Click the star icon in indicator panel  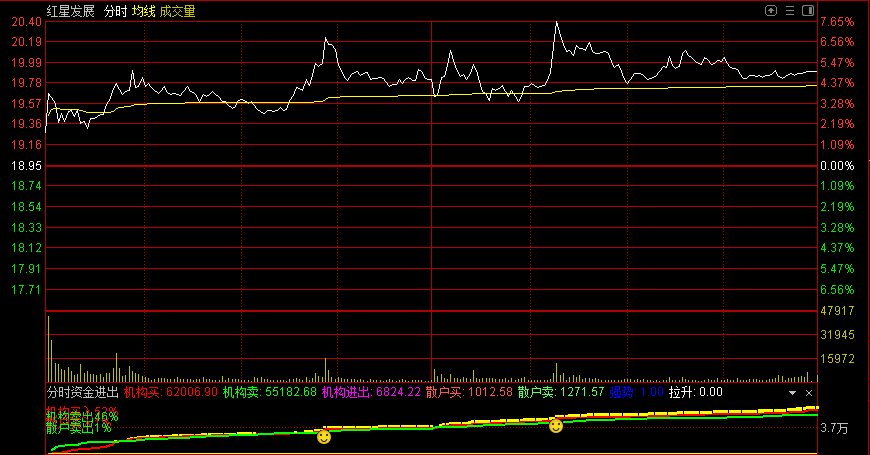(x=807, y=393)
